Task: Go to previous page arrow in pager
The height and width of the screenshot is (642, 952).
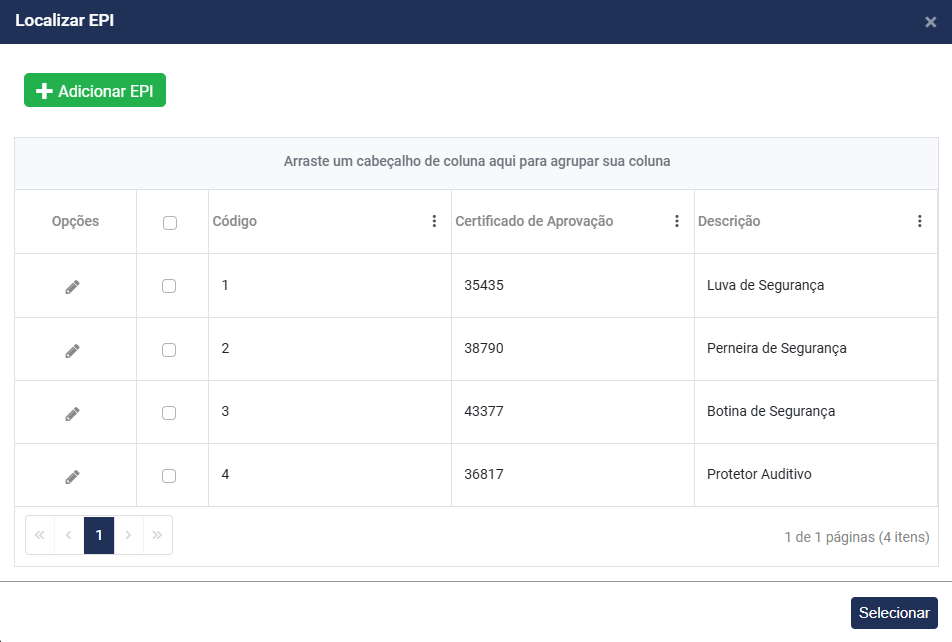Action: [69, 535]
